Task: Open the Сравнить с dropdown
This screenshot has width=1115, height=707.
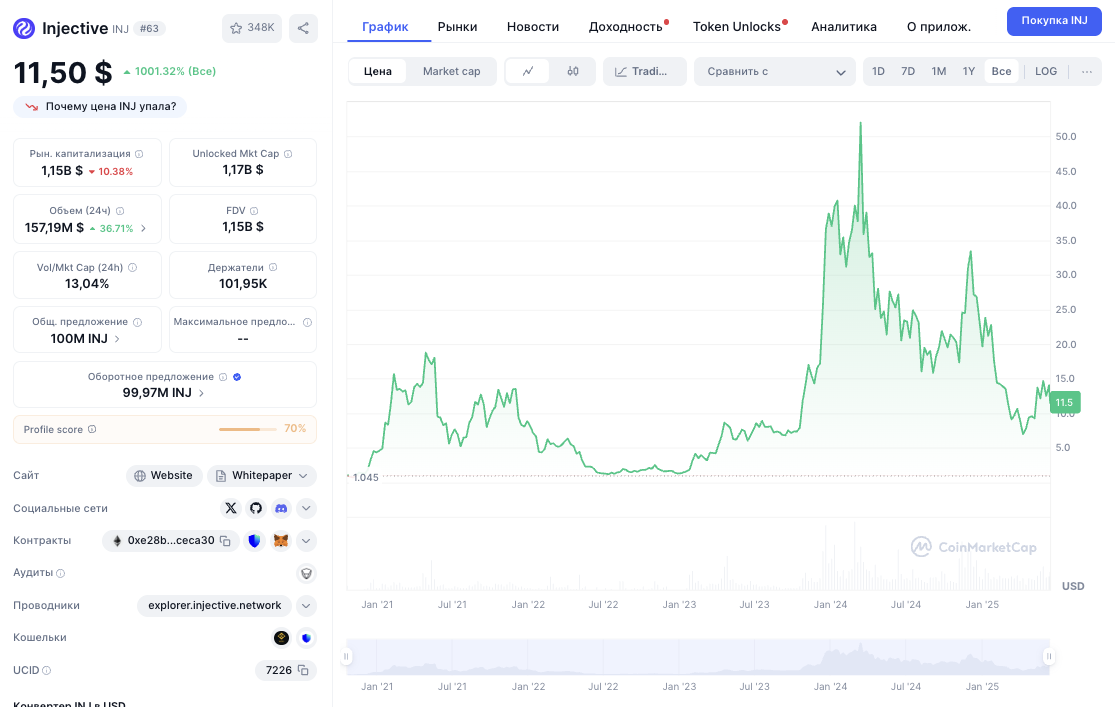Action: pyautogui.click(x=775, y=71)
